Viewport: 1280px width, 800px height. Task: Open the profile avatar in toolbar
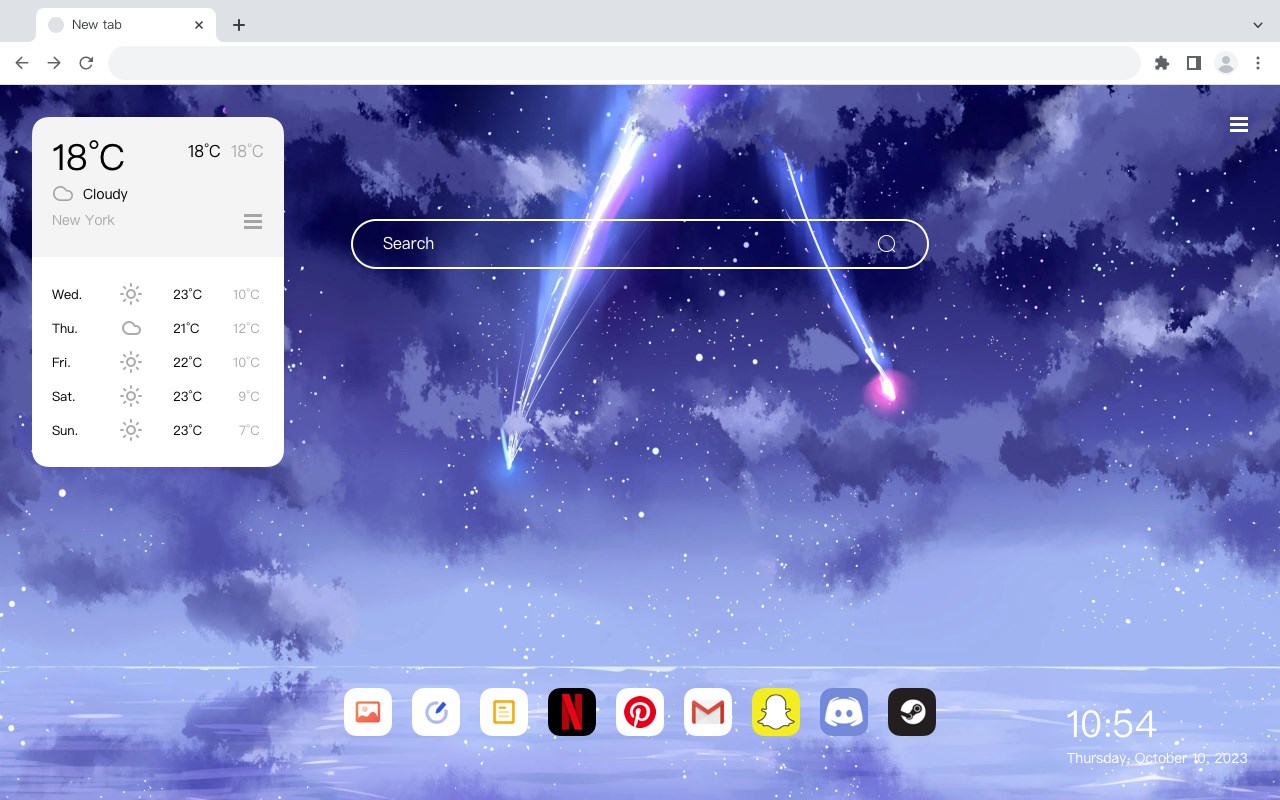click(x=1226, y=63)
